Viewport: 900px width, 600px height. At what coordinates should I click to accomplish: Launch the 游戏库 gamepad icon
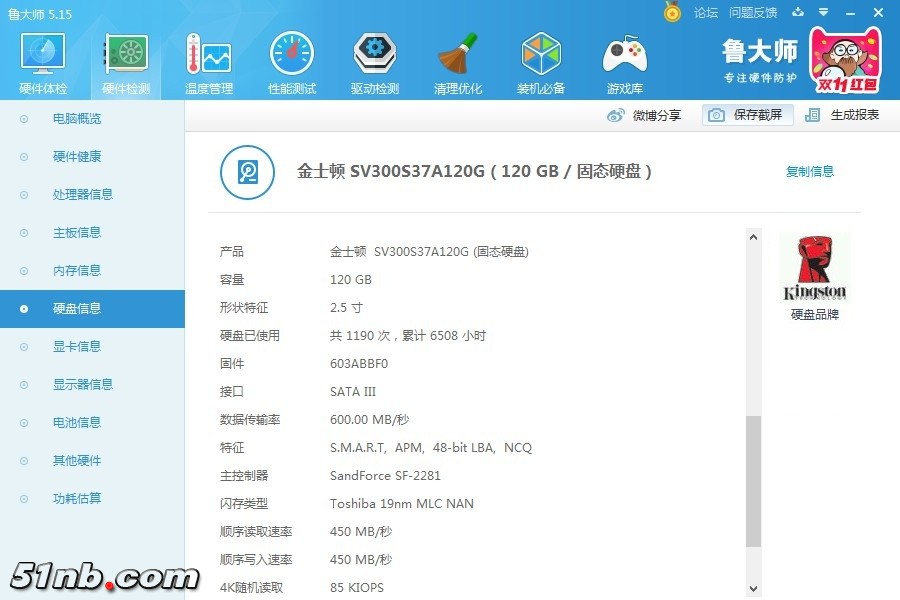coord(624,58)
